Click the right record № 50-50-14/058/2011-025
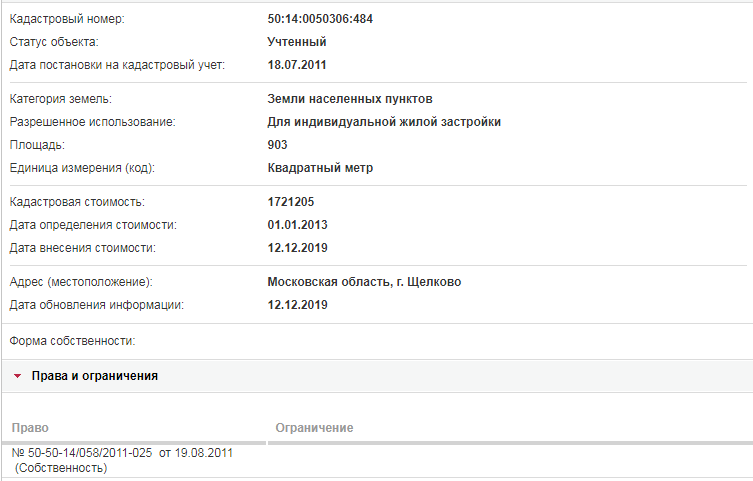This screenshot has width=753, height=481. coord(122,453)
